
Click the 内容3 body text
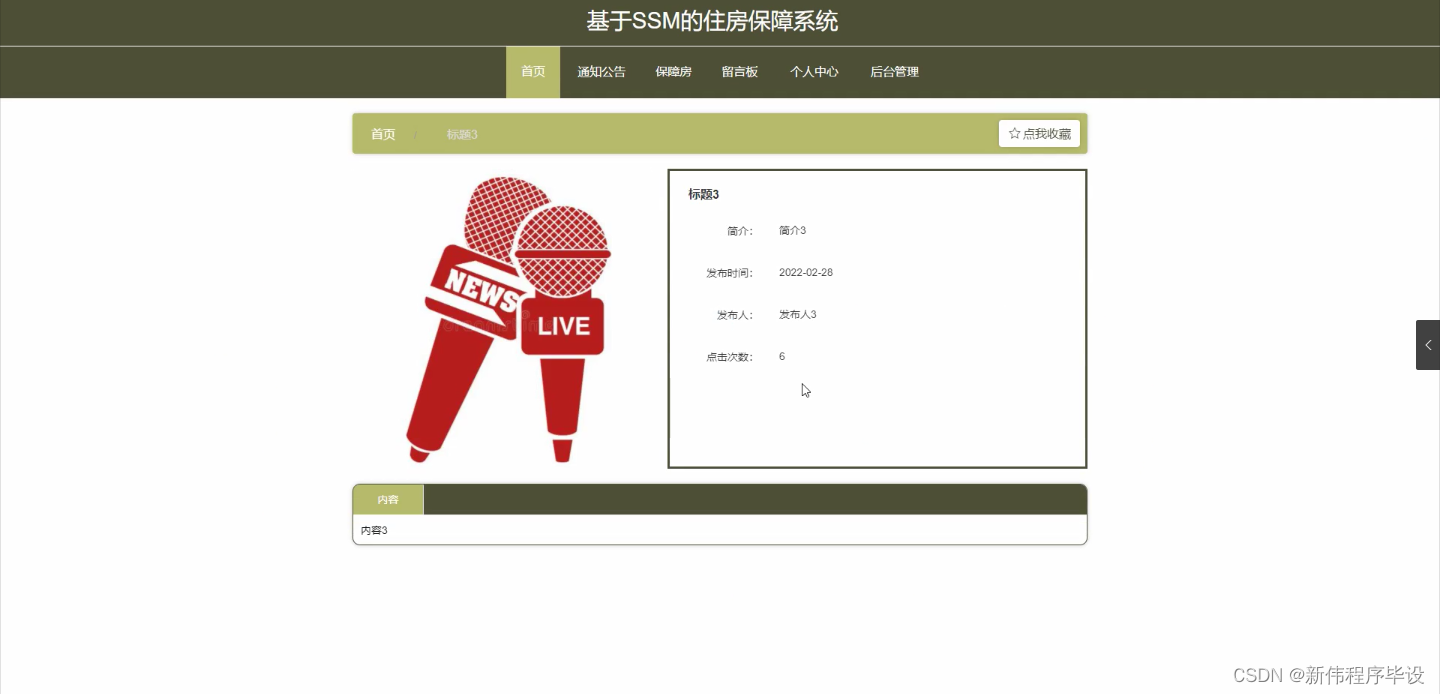point(374,530)
